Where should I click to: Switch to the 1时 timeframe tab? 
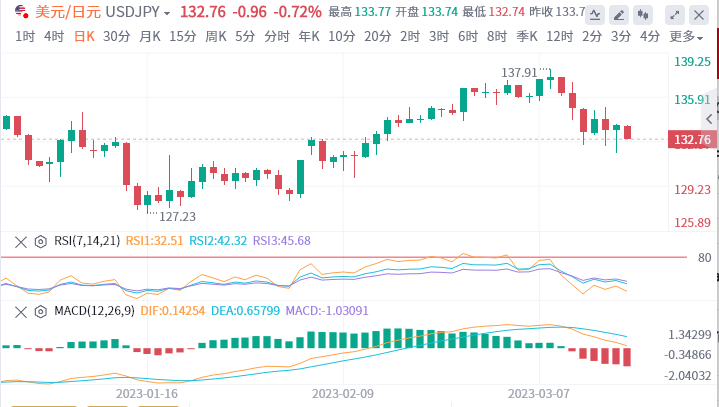(x=25, y=36)
